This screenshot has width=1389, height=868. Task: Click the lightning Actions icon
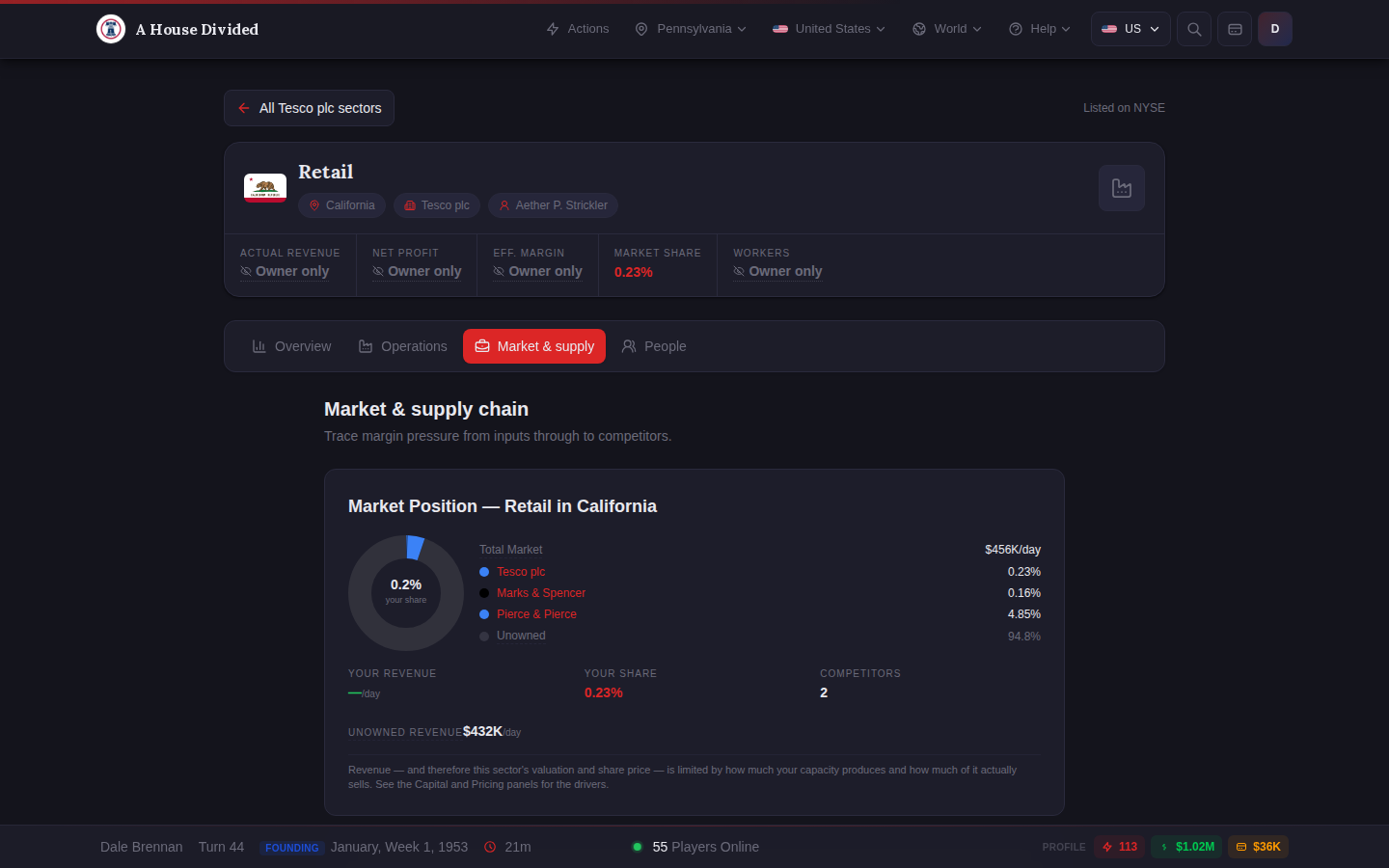click(553, 29)
